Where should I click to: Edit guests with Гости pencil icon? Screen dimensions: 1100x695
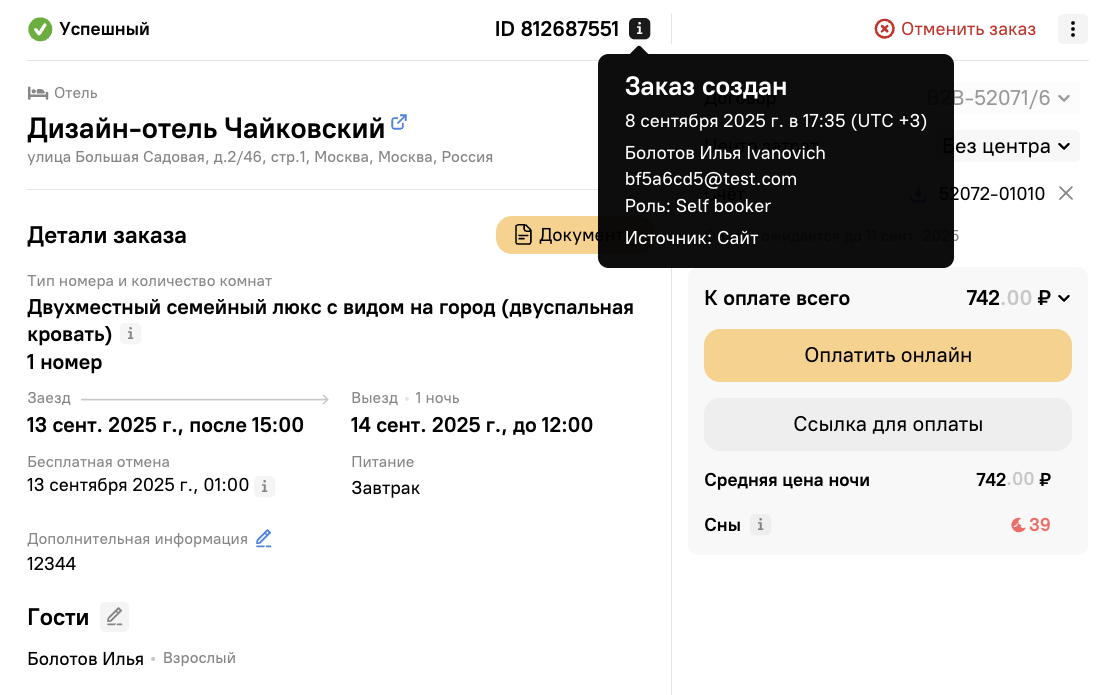[x=114, y=617]
